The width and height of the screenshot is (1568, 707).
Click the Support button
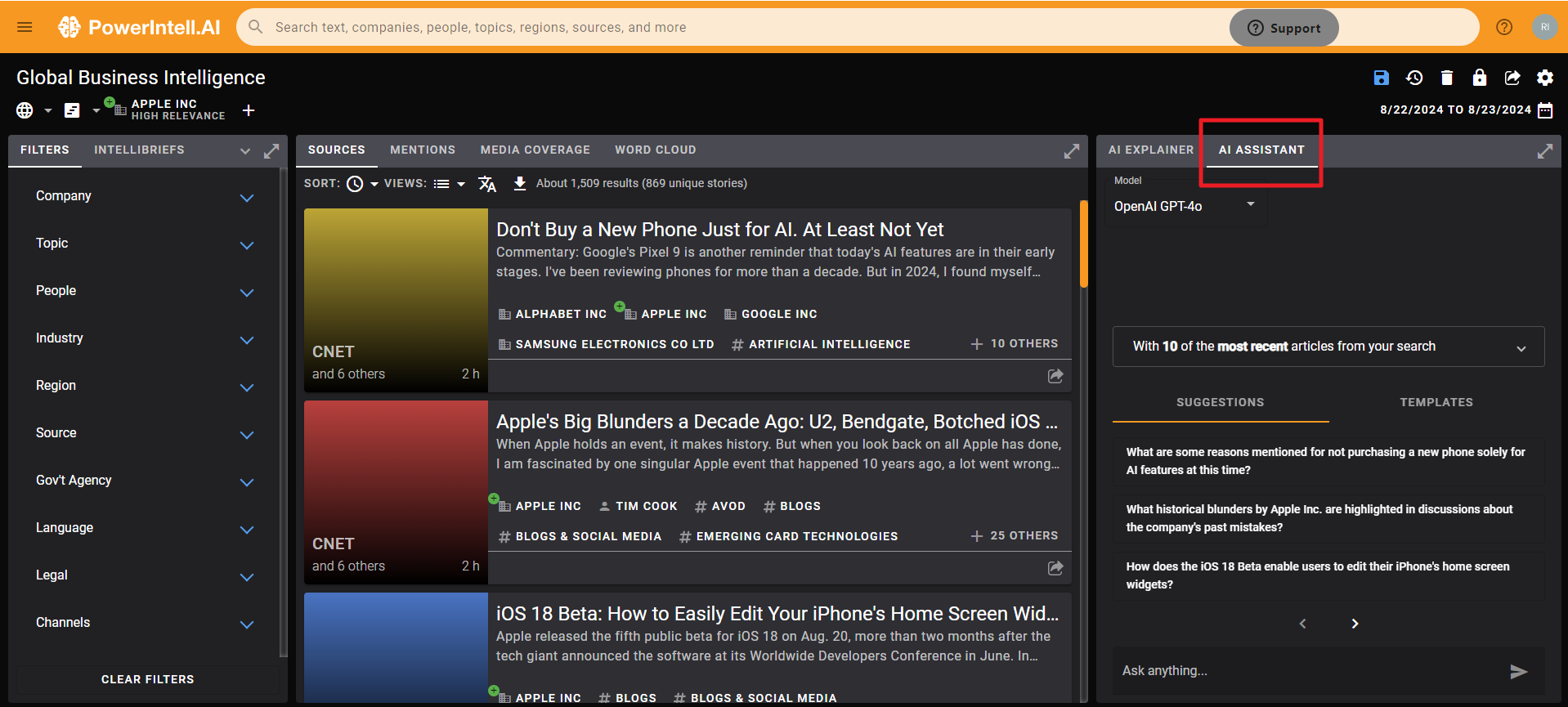coord(1284,28)
